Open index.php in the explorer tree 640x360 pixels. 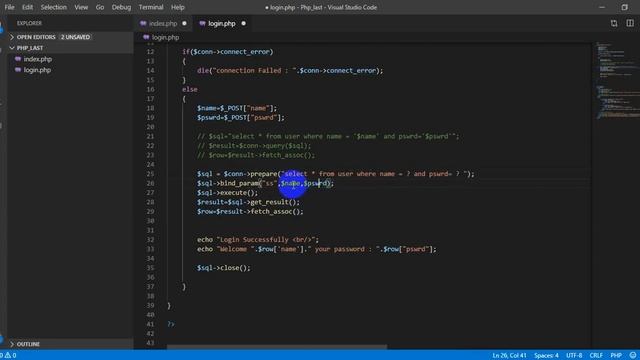pos(38,59)
